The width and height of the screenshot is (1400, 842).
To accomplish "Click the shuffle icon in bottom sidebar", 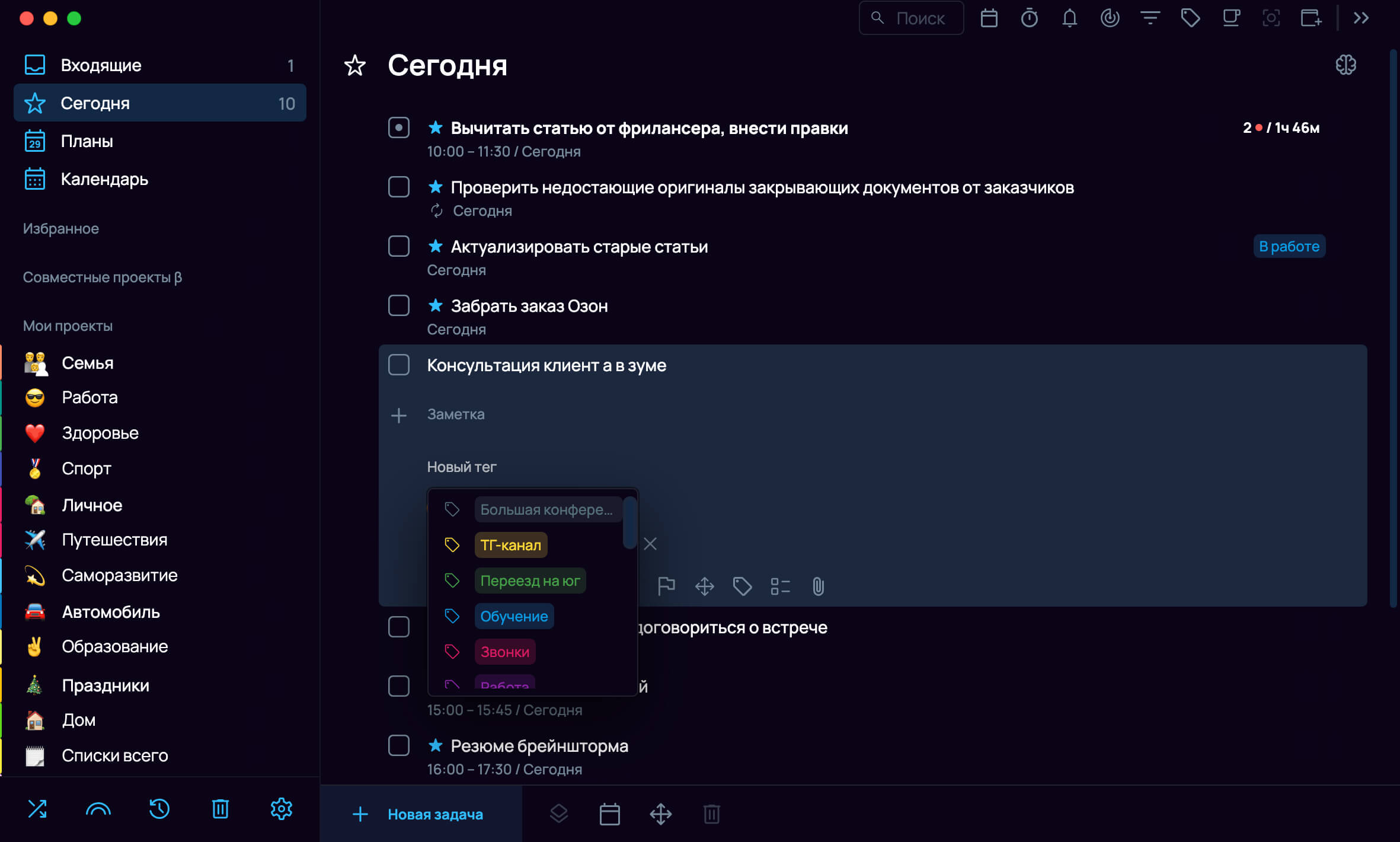I will (37, 809).
